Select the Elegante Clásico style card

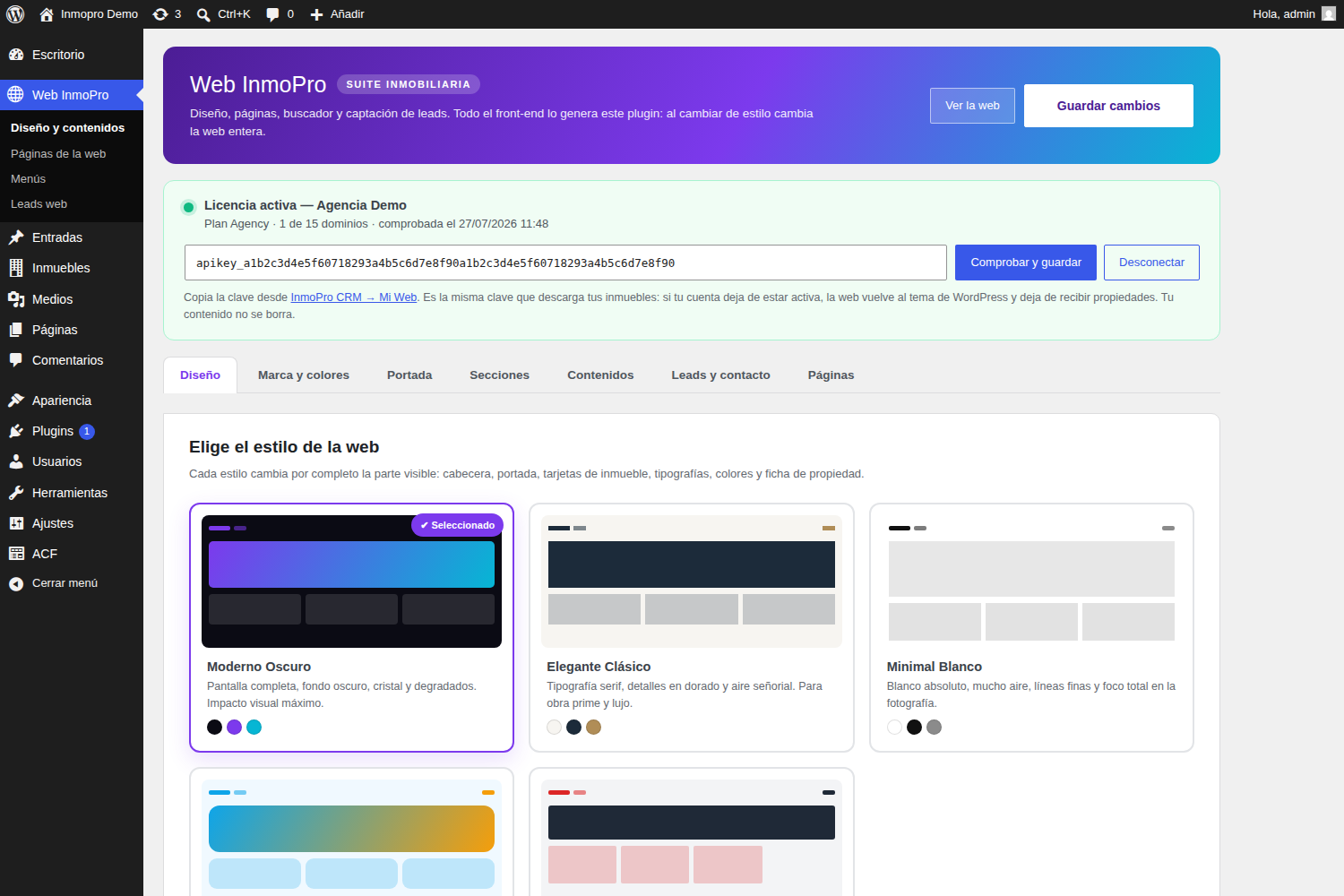(x=692, y=627)
